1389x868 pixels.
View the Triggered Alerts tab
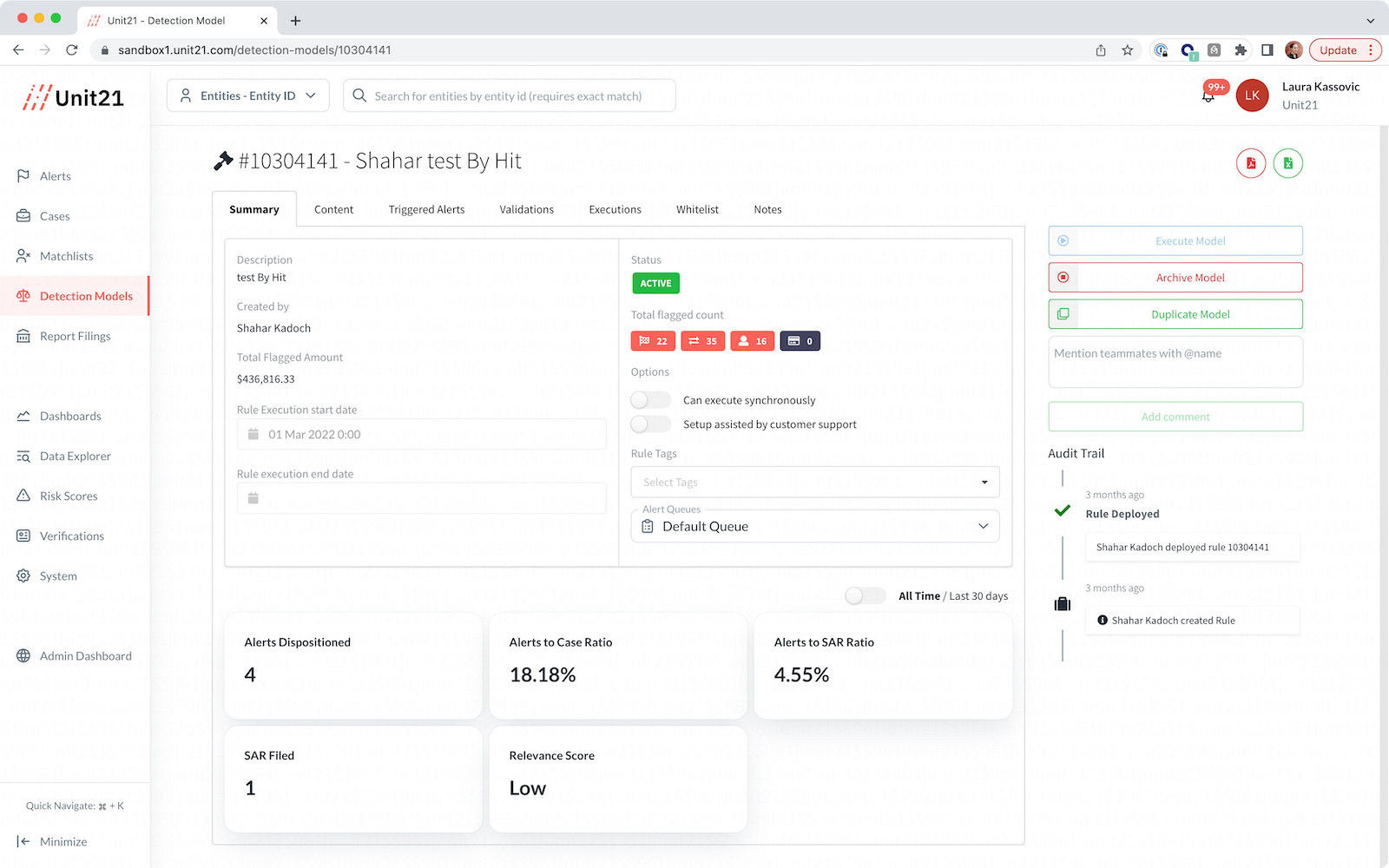426,209
